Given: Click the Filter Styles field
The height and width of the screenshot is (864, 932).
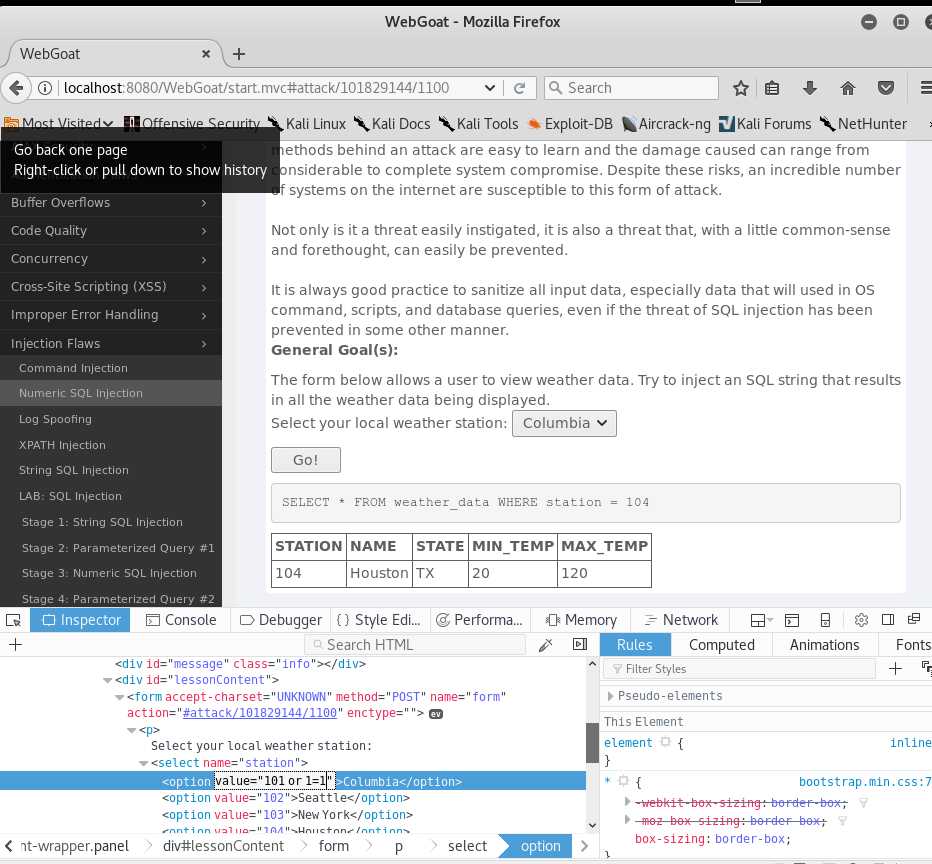Looking at the screenshot, I should (739, 669).
